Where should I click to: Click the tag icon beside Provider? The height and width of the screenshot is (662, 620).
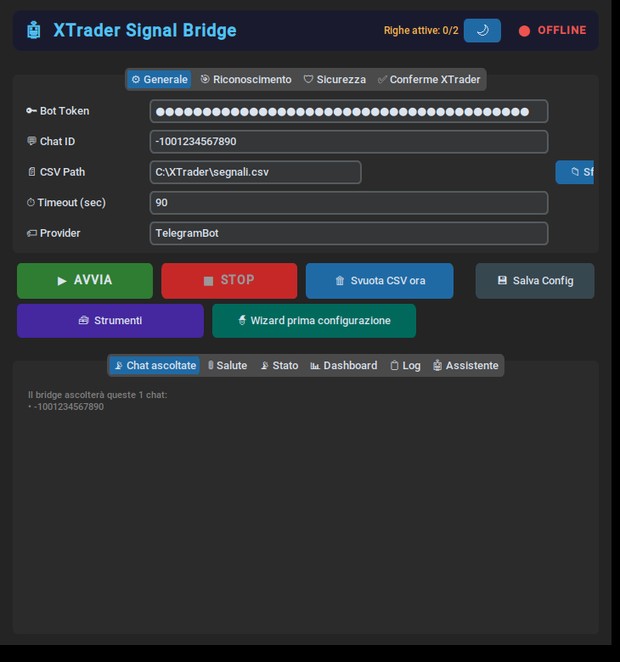click(x=32, y=233)
